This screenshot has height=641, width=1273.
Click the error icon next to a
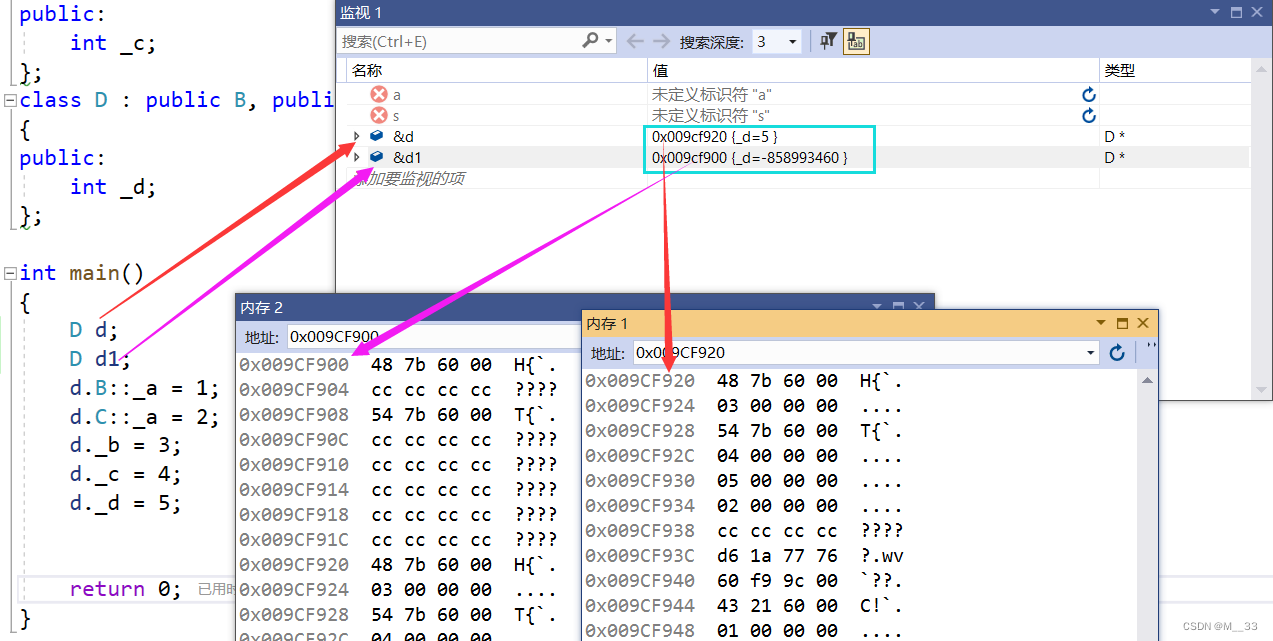tap(379, 94)
